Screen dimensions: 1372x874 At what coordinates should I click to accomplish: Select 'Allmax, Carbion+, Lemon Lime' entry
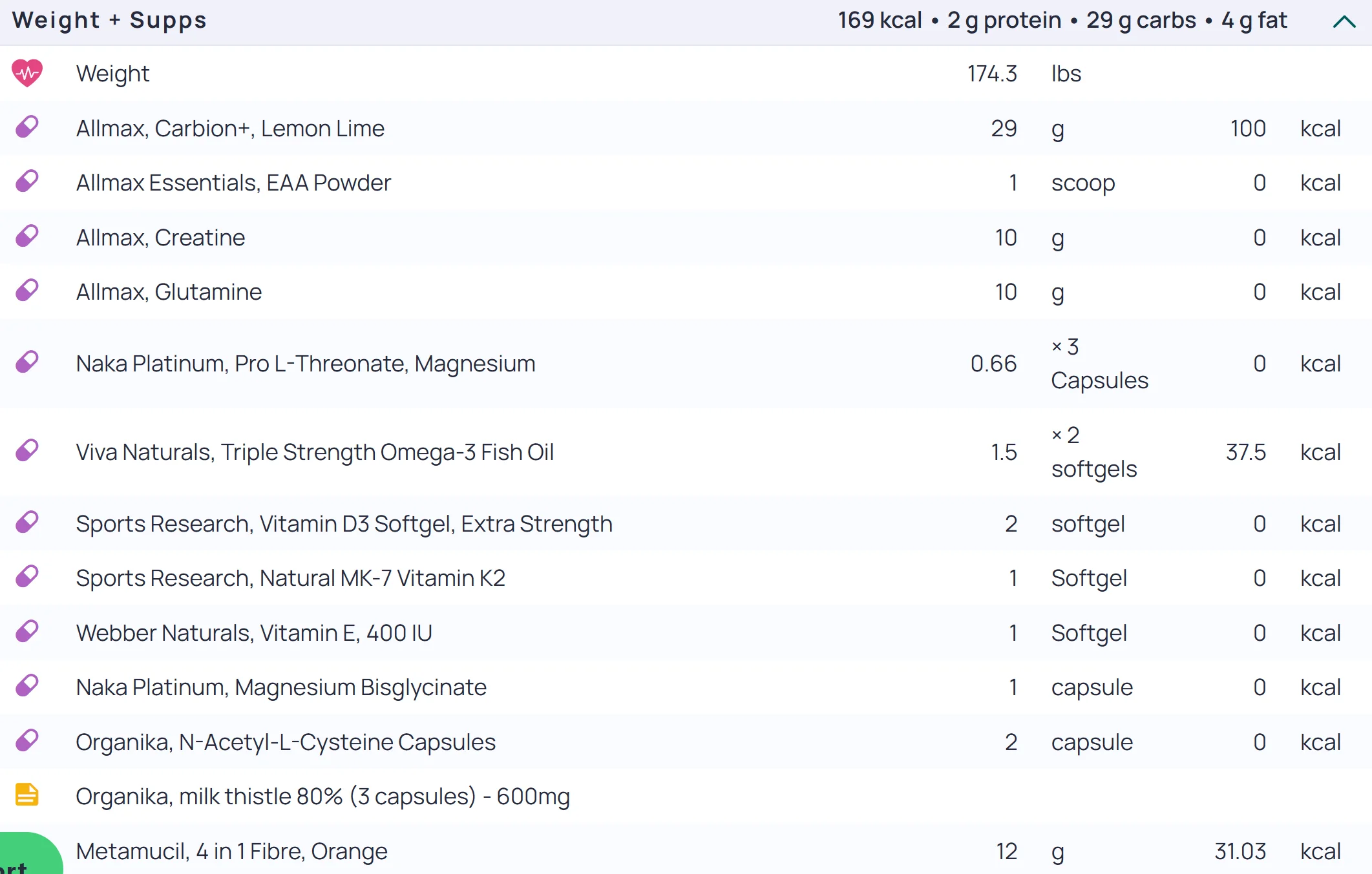pyautogui.click(x=230, y=129)
